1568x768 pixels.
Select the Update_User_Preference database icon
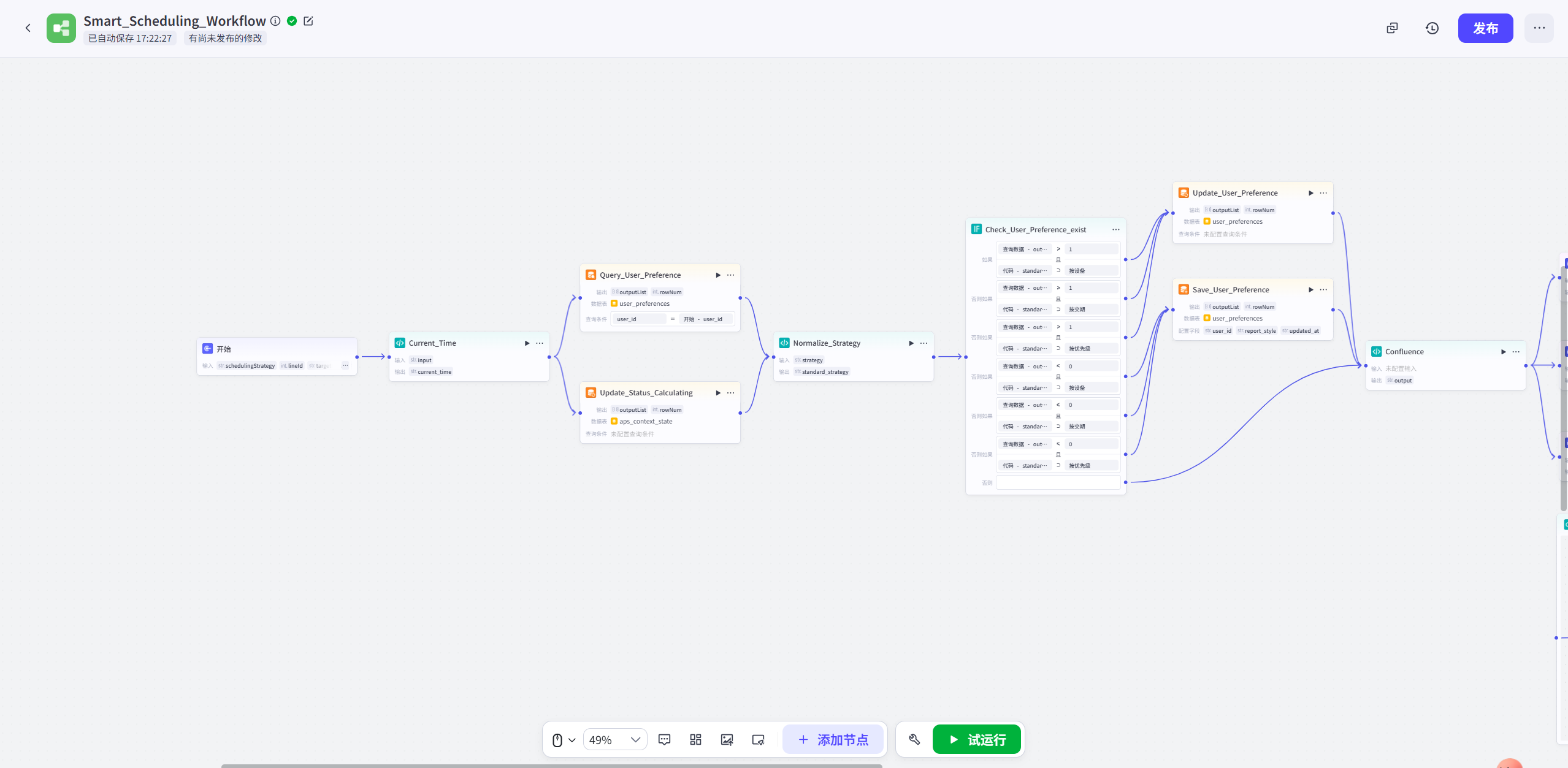pyautogui.click(x=1184, y=193)
